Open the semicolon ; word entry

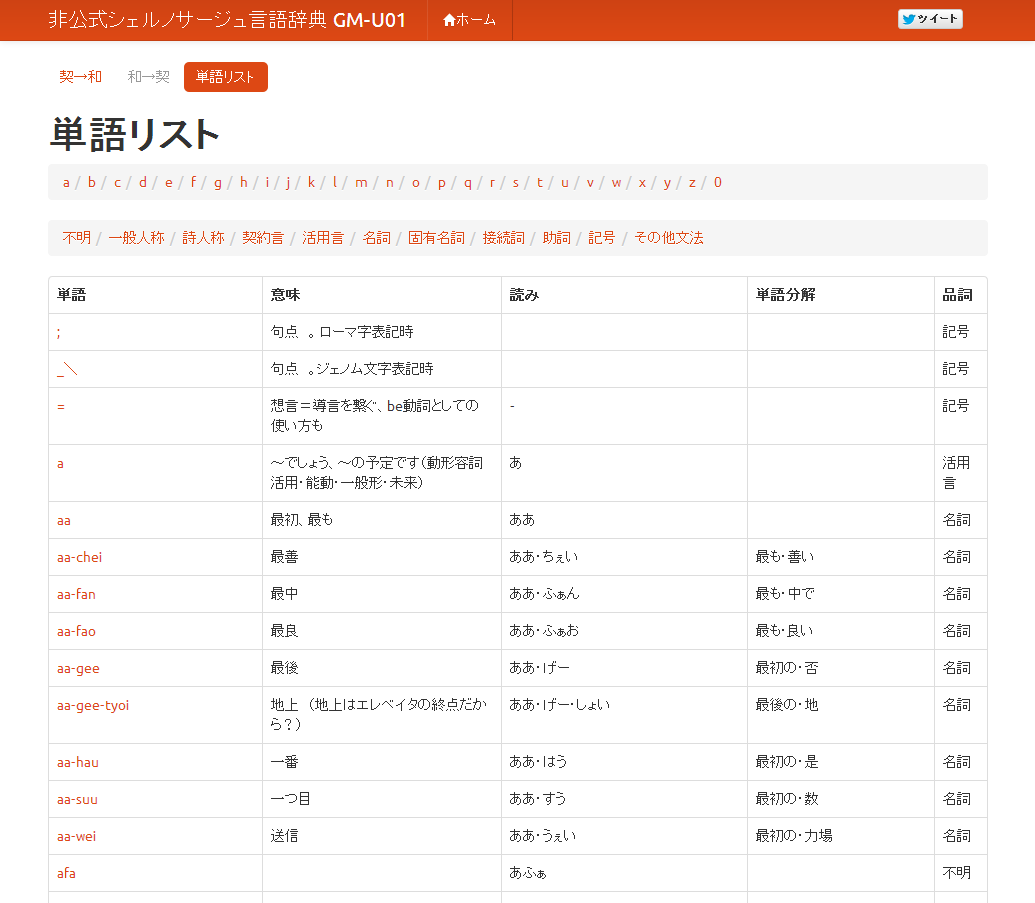point(59,333)
